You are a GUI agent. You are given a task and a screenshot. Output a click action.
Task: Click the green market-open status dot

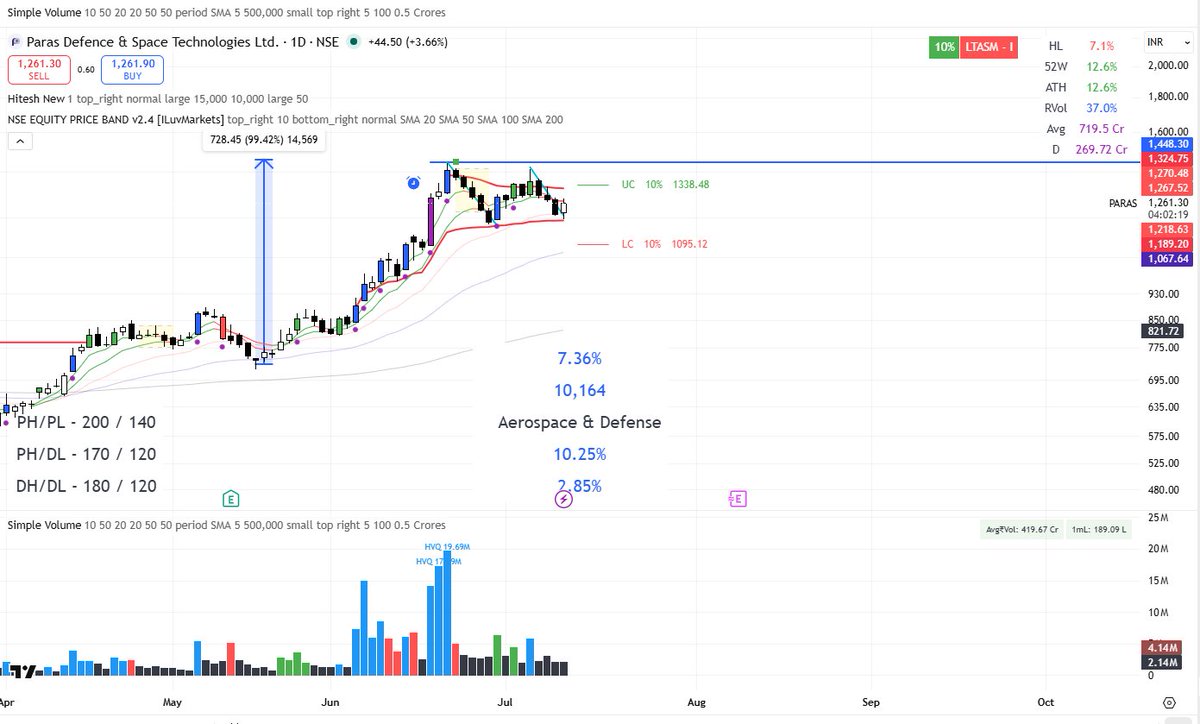(x=354, y=42)
